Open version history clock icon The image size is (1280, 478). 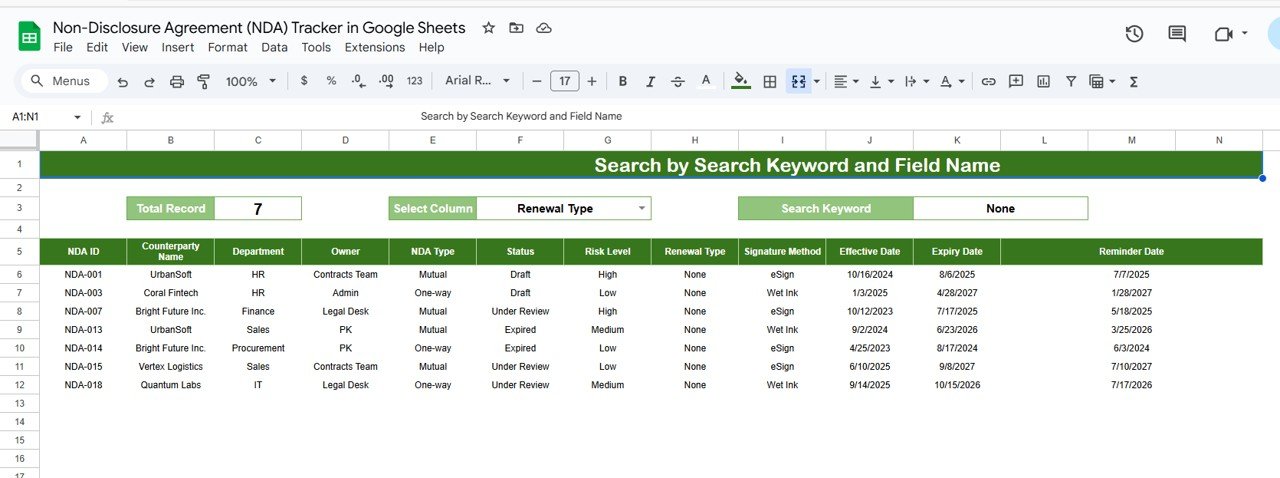[x=1134, y=34]
